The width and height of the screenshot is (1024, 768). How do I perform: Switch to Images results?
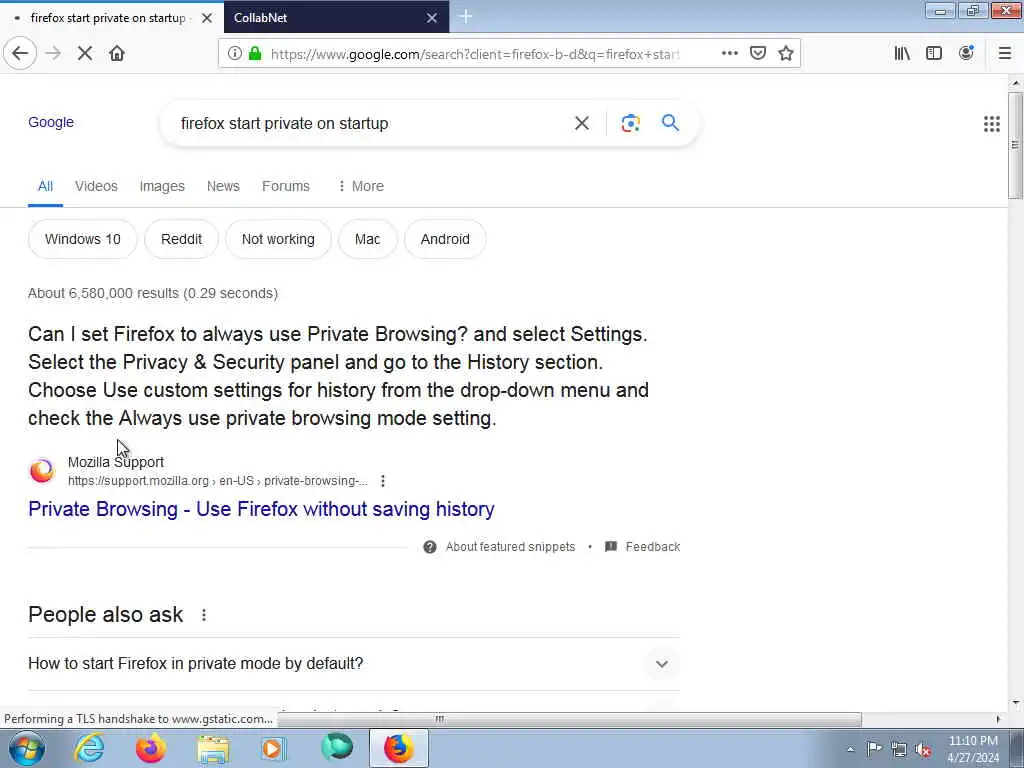(162, 186)
